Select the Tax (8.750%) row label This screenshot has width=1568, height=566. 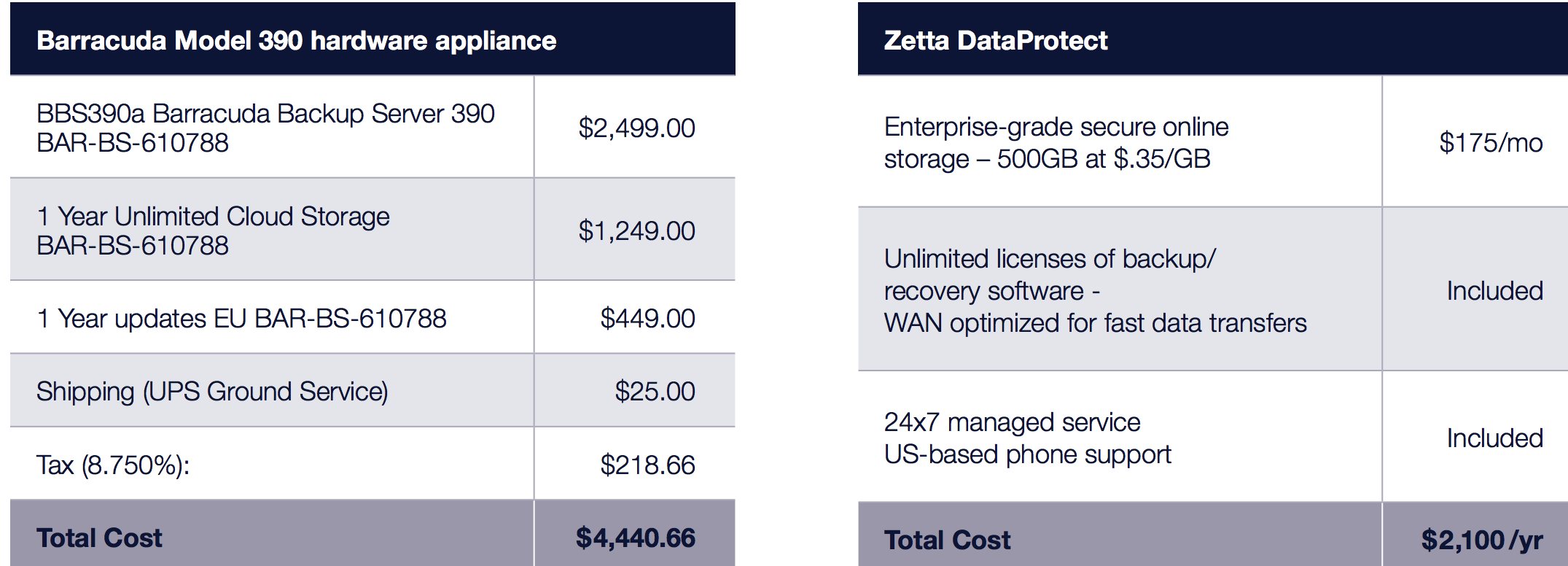tap(113, 465)
